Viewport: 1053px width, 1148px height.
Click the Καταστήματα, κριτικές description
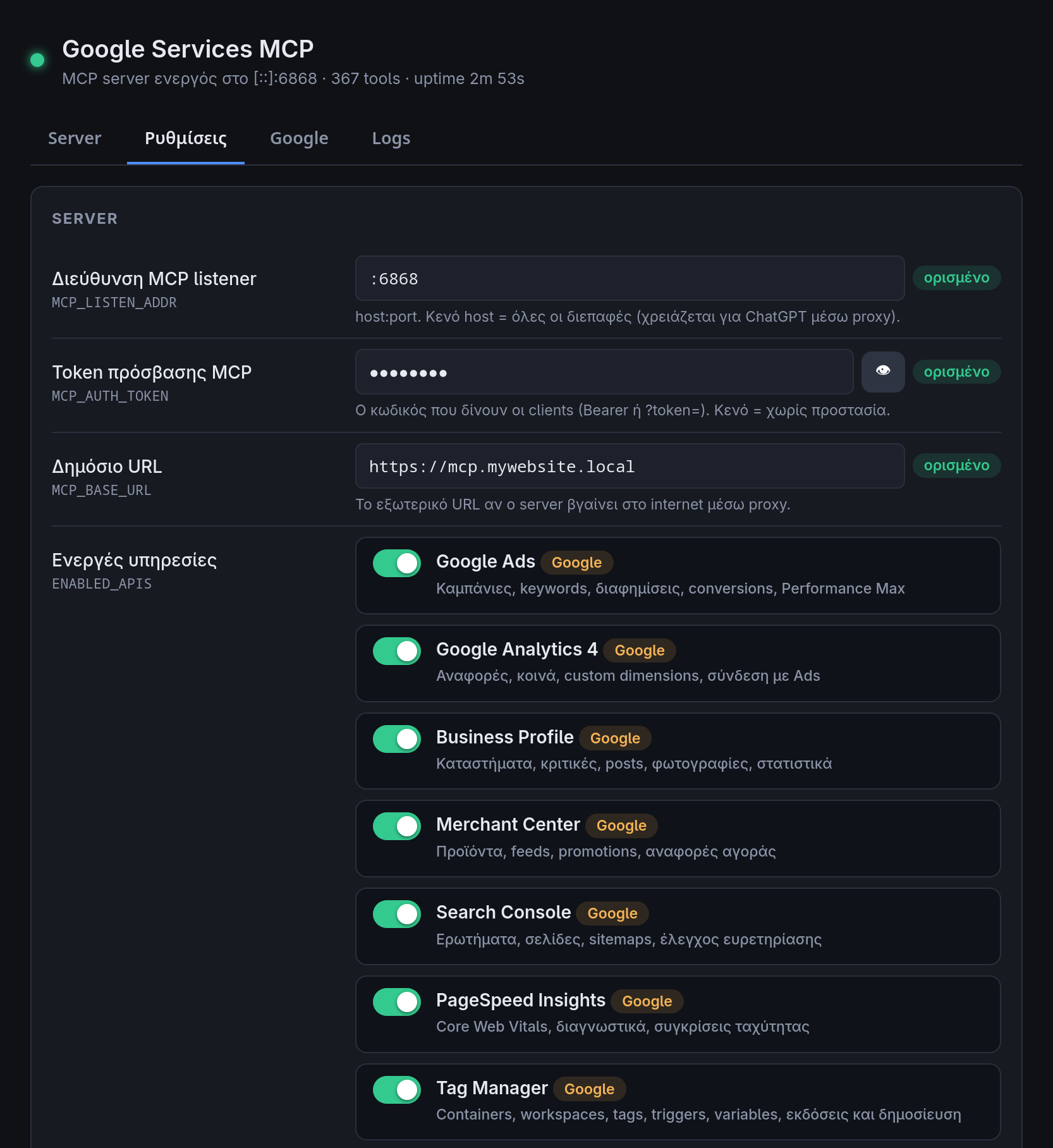634,764
